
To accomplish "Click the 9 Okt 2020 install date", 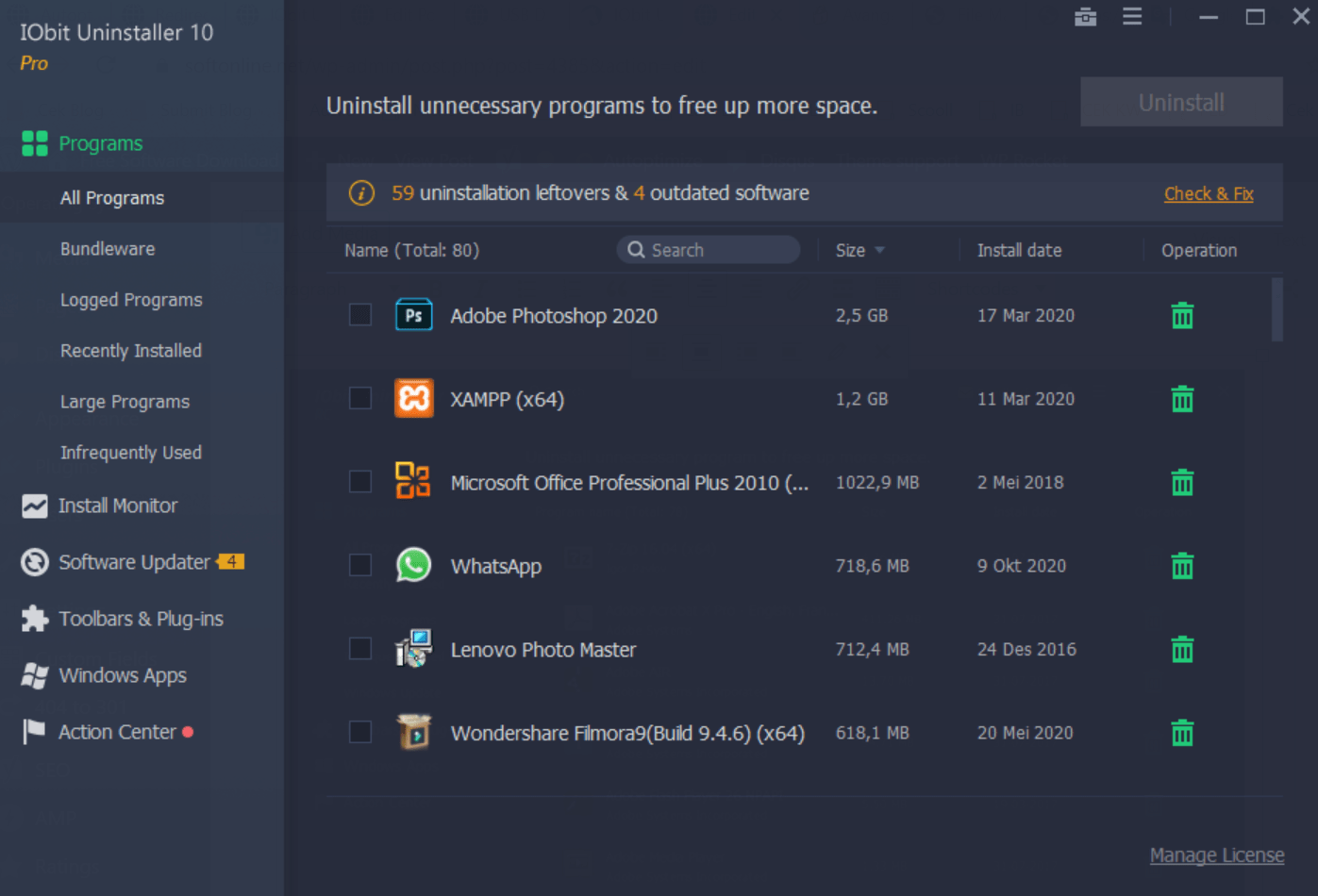I will (x=1022, y=566).
